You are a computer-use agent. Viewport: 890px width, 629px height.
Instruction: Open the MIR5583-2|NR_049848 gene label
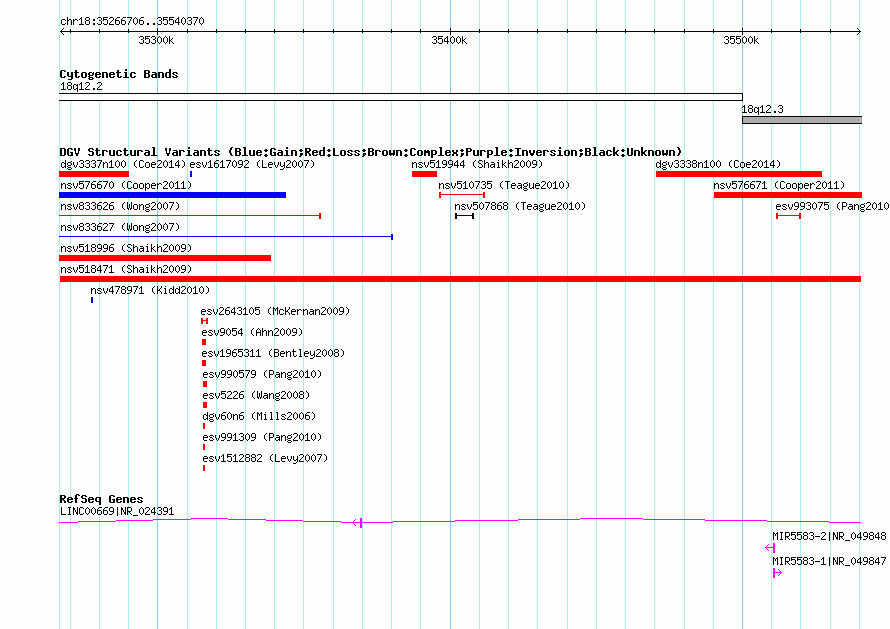[x=829, y=536]
